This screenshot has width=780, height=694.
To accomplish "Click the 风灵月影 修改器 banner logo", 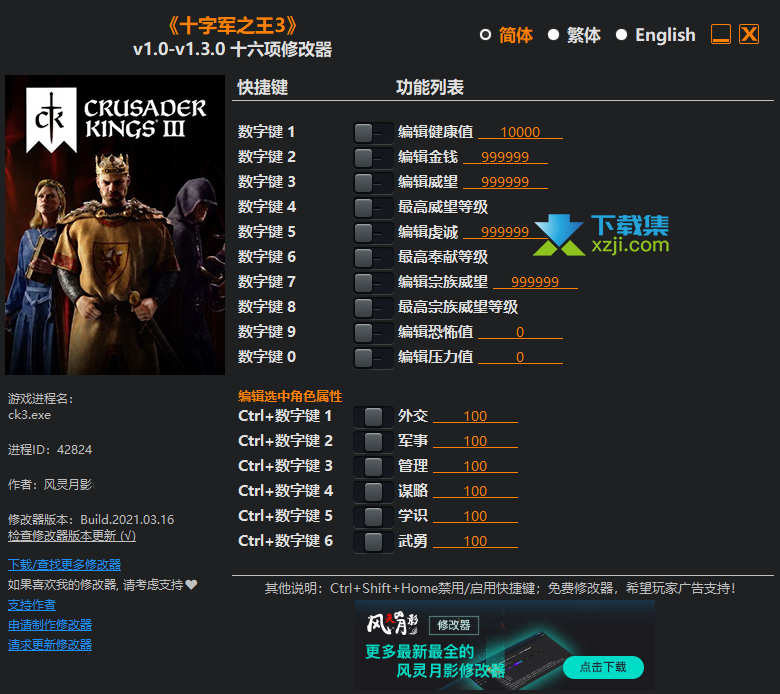I will (422, 624).
